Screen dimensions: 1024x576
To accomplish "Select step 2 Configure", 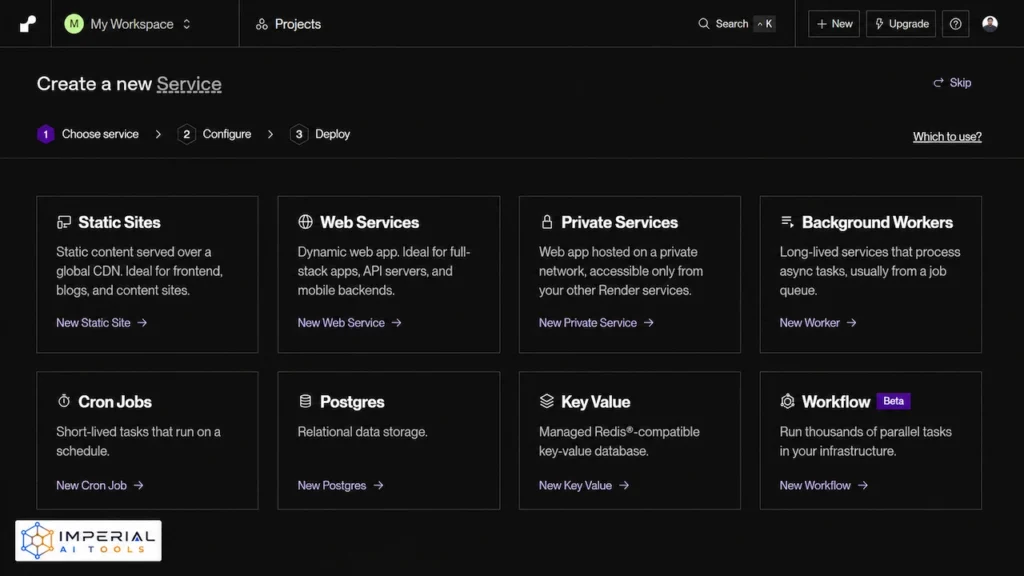I will tap(214, 134).
